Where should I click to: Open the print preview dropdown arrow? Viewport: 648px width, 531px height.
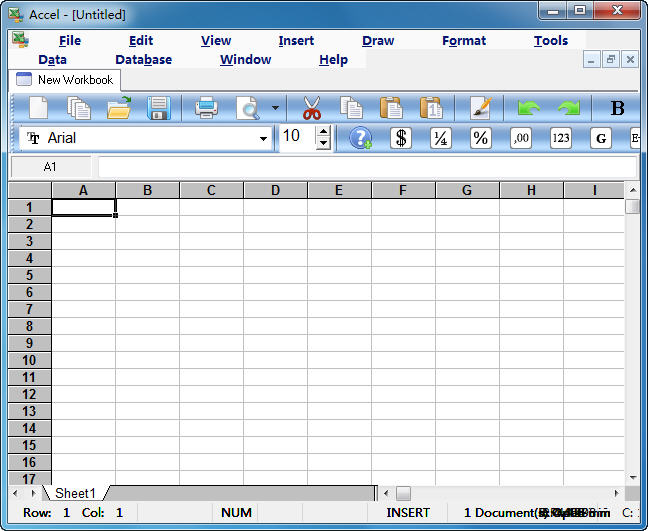point(275,108)
